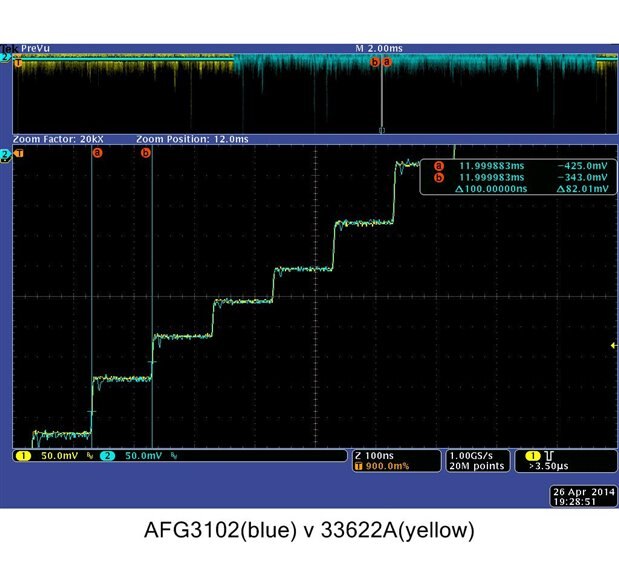
Task: Click cursor a badge in readout box
Action: [x=439, y=166]
